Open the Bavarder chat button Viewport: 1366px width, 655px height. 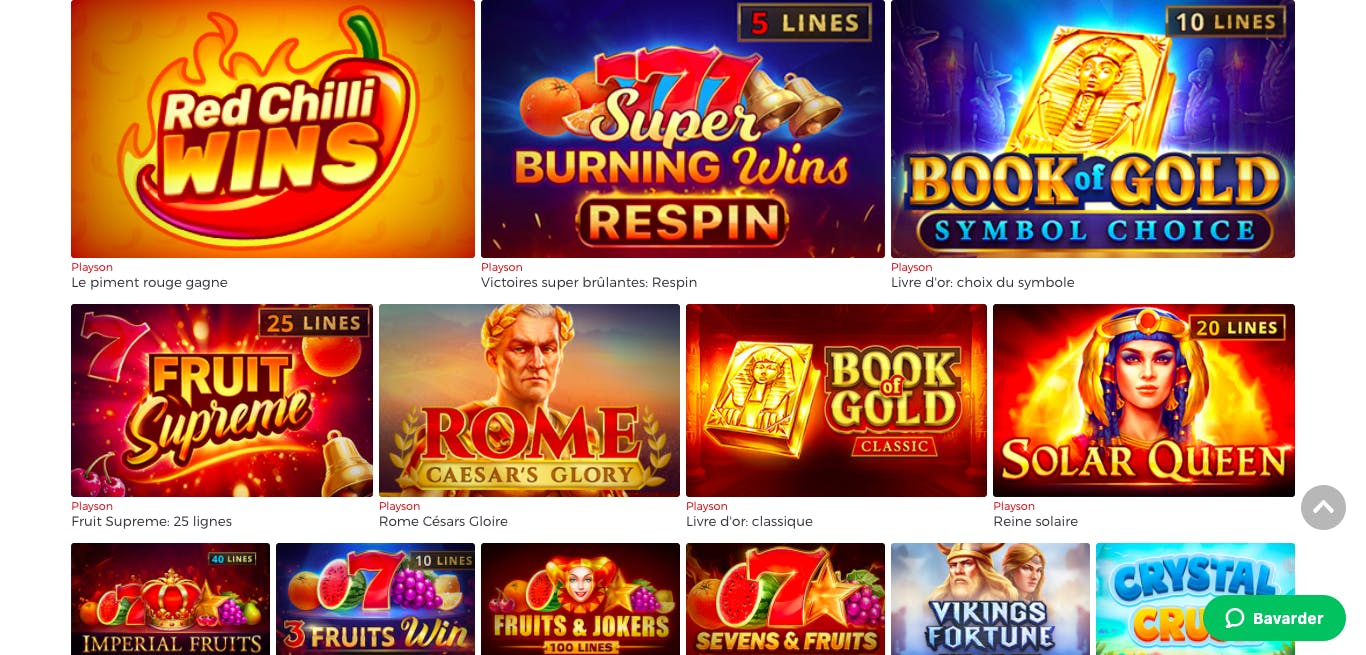click(1274, 618)
